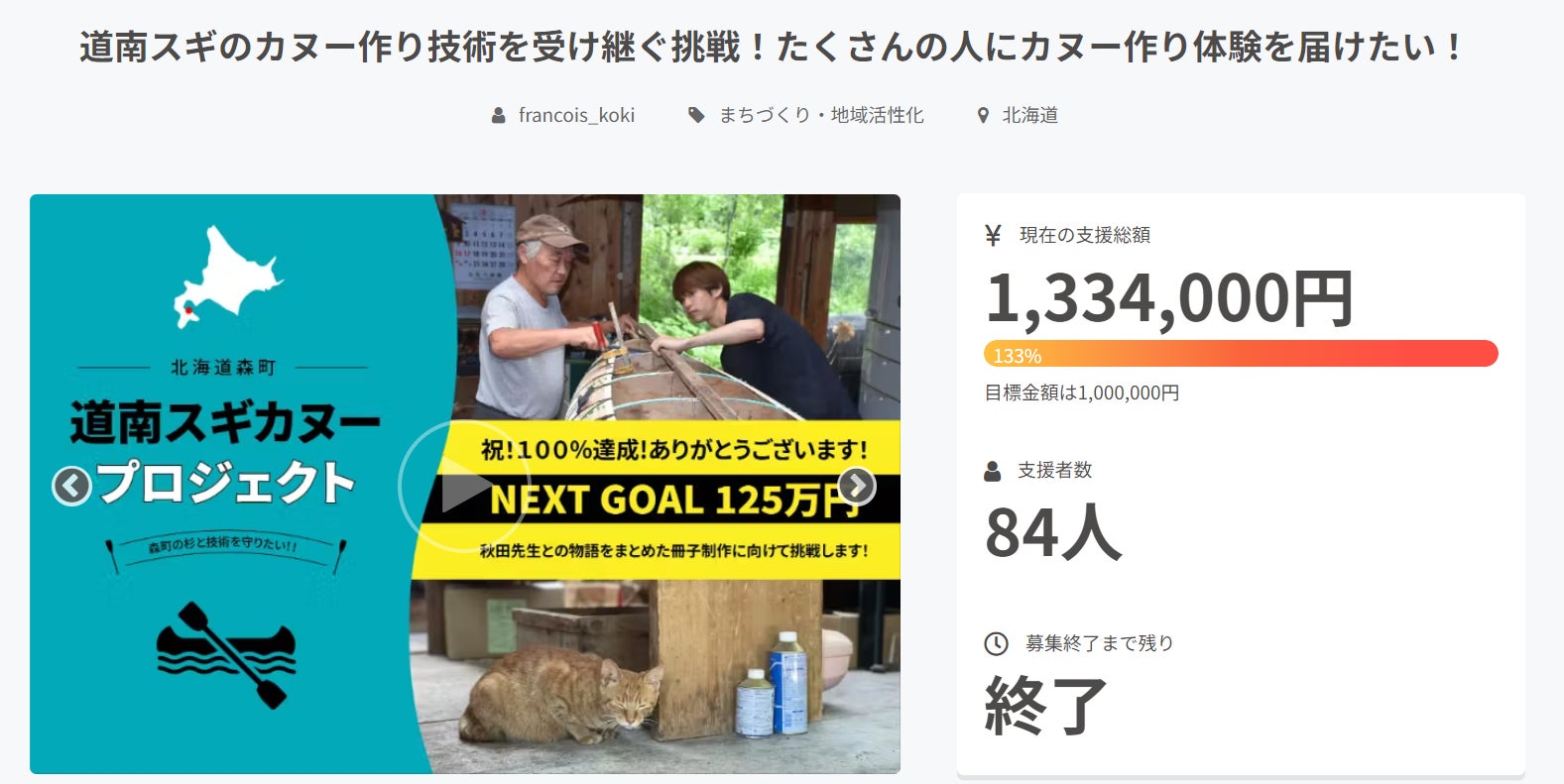
Task: Open the まちづくり・地域活性化 category link
Action: pos(821,115)
